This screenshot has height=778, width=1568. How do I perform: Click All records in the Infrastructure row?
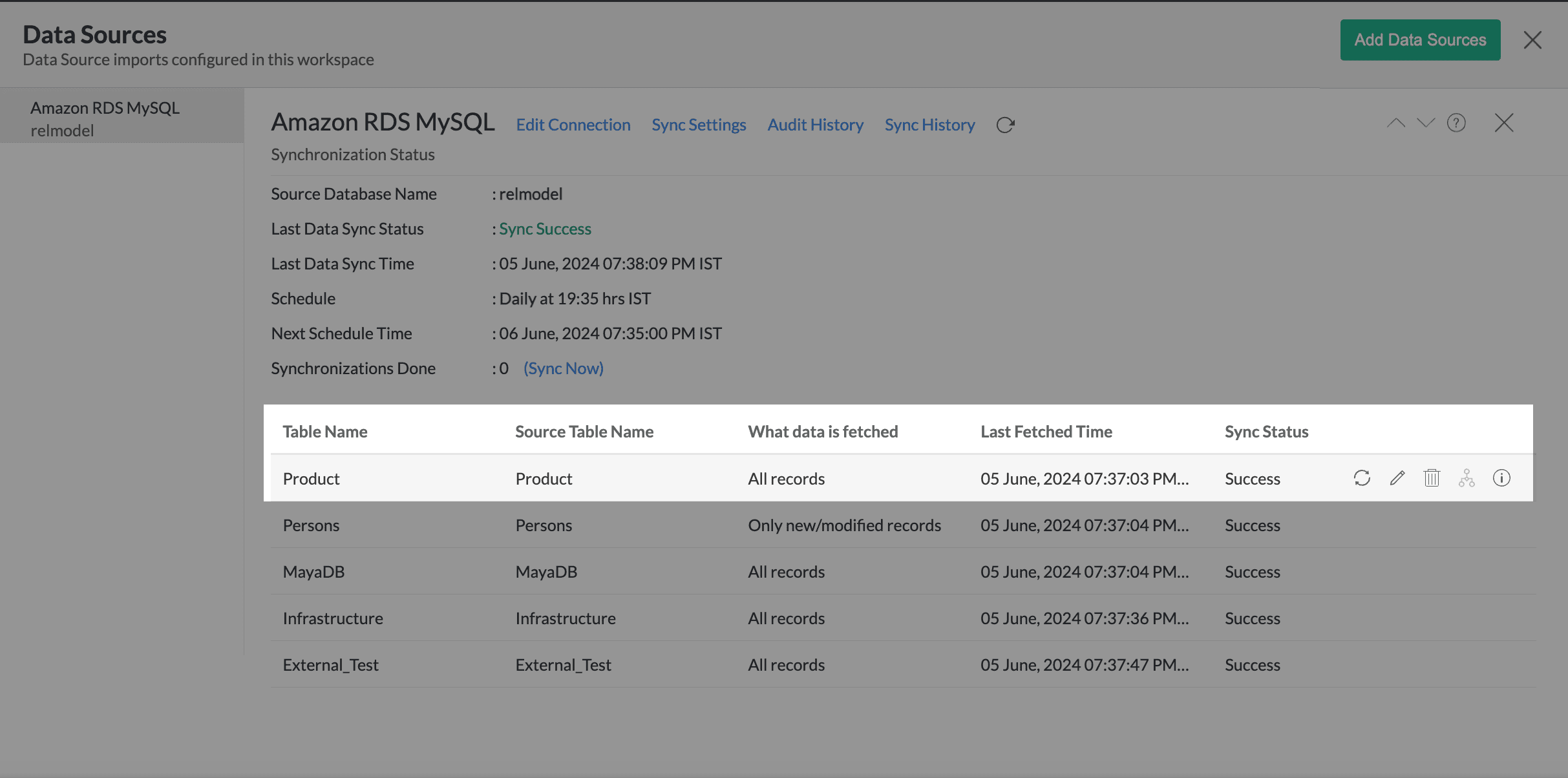[786, 618]
